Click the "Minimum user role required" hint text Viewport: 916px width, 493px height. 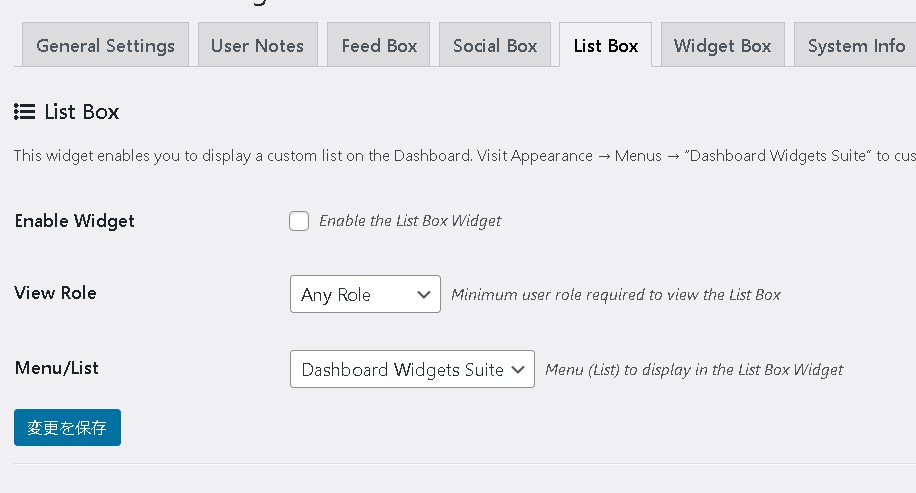point(616,295)
